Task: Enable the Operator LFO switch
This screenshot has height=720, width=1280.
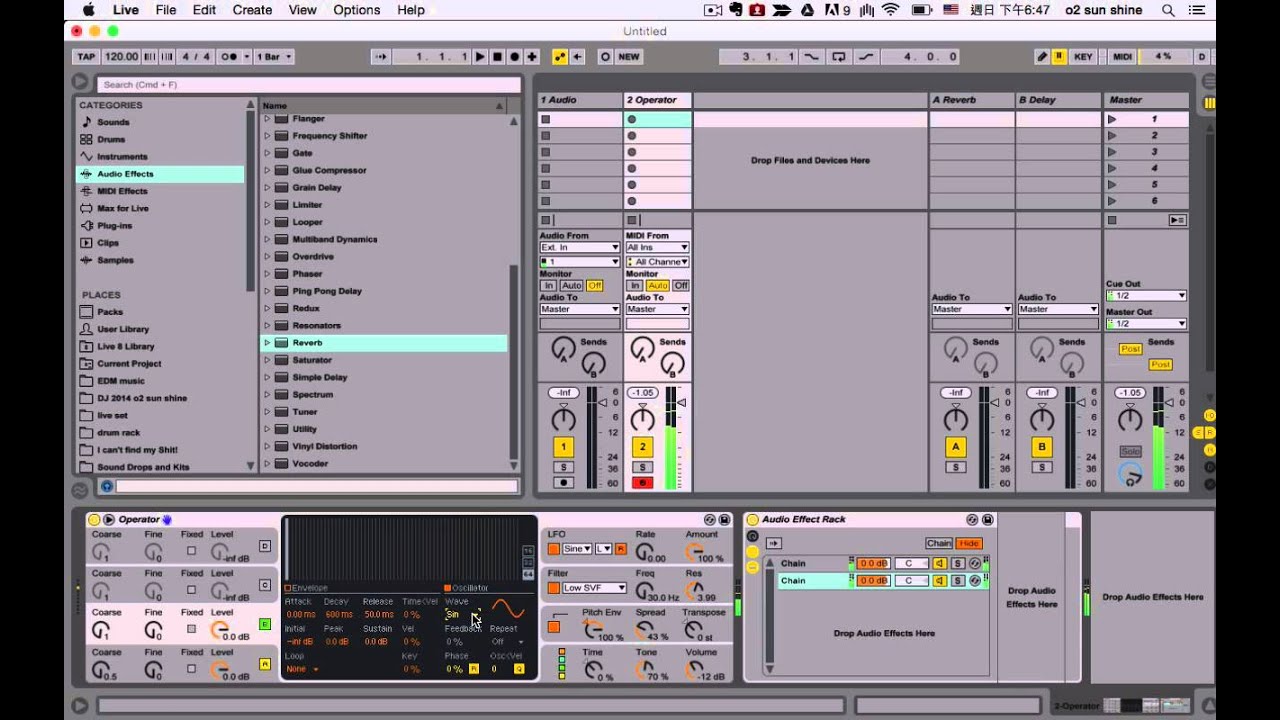Action: [x=553, y=549]
